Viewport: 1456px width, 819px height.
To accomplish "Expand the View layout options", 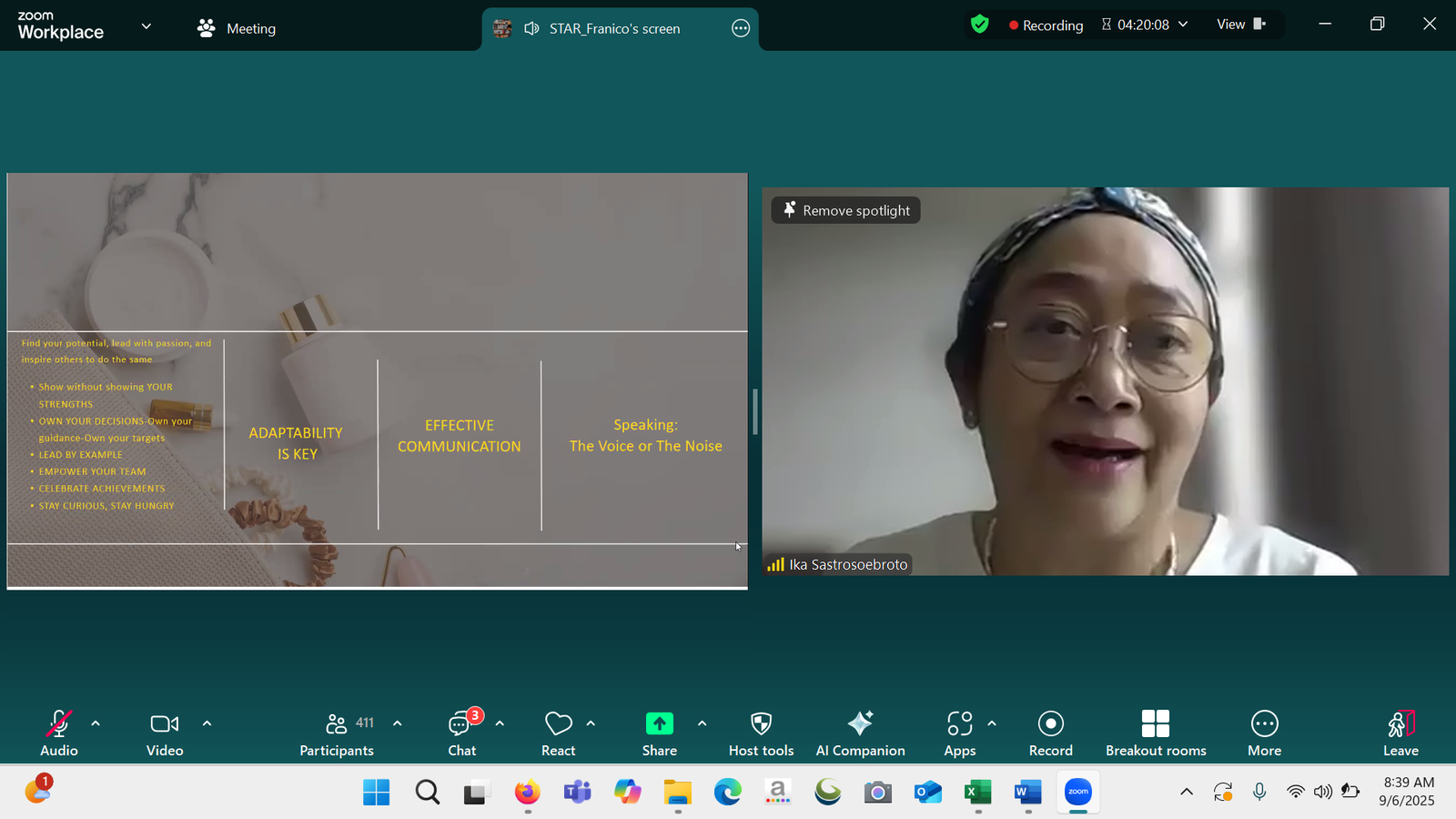I will click(1240, 25).
